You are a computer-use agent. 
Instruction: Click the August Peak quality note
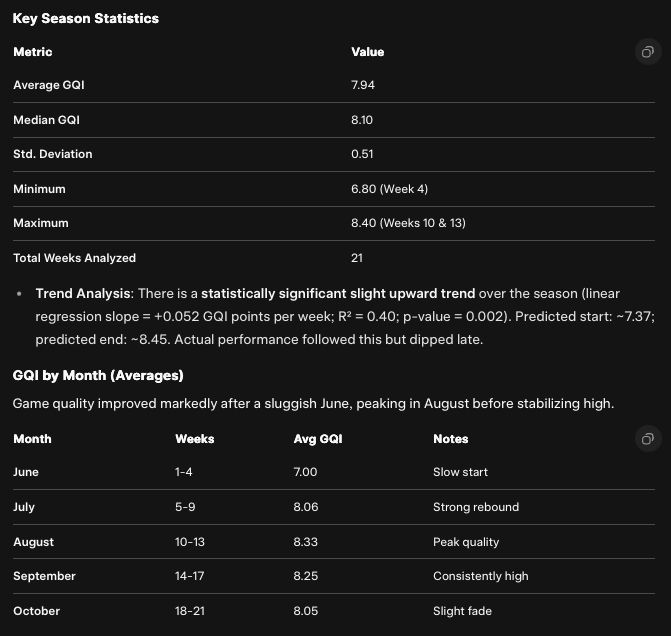(x=465, y=542)
